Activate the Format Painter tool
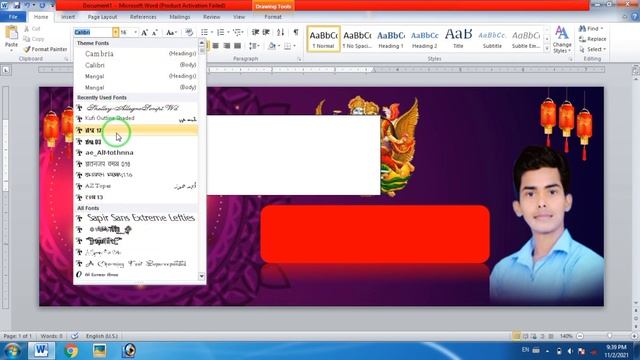The image size is (640, 360). click(x=45, y=49)
